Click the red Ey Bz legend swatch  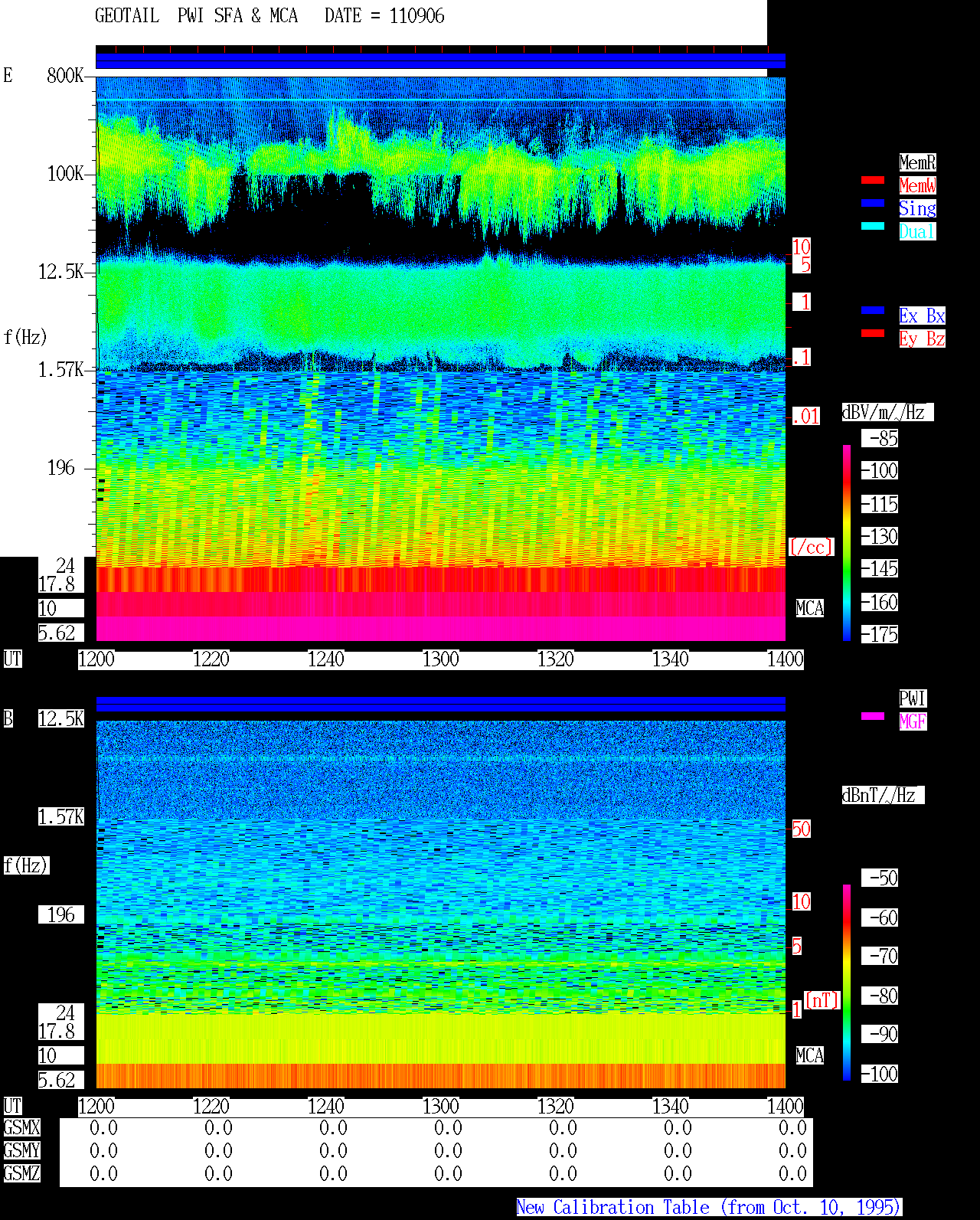[x=873, y=334]
